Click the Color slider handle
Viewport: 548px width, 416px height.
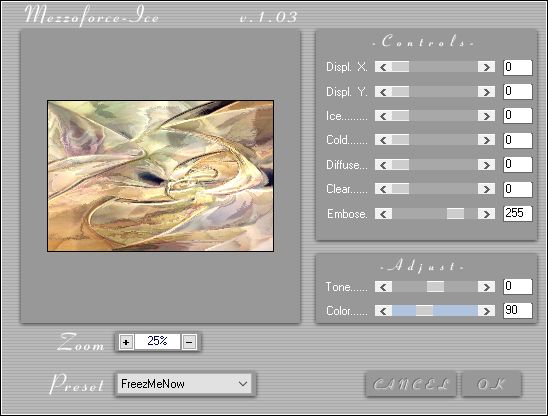[424, 311]
